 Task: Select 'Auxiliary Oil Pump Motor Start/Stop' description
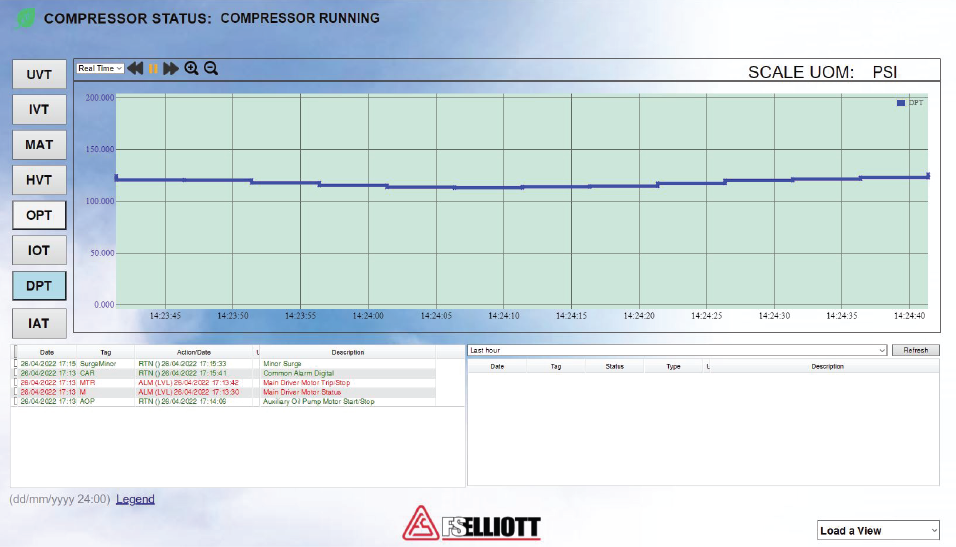[319, 401]
